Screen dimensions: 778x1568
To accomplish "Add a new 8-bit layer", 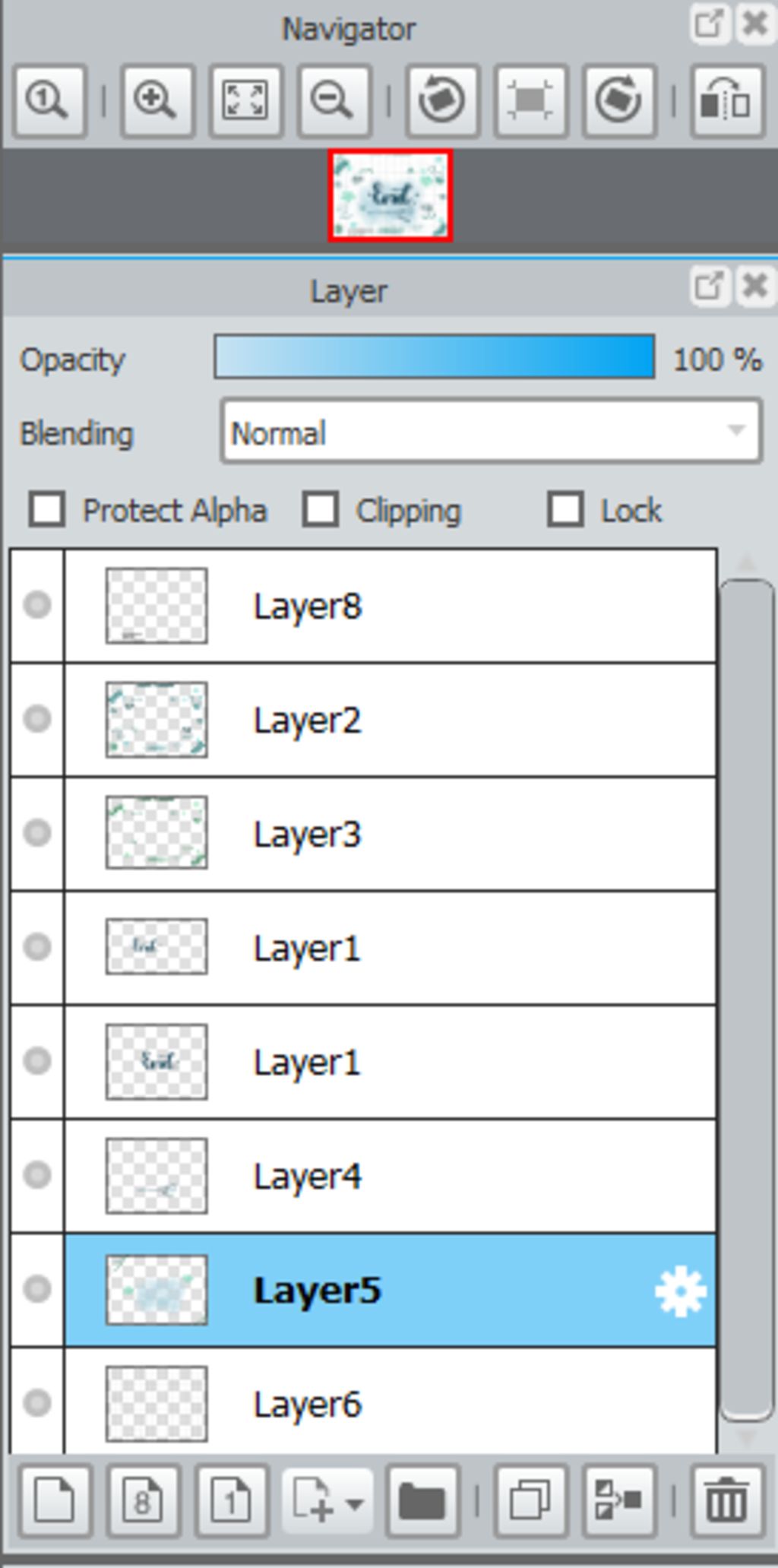I will click(143, 1500).
